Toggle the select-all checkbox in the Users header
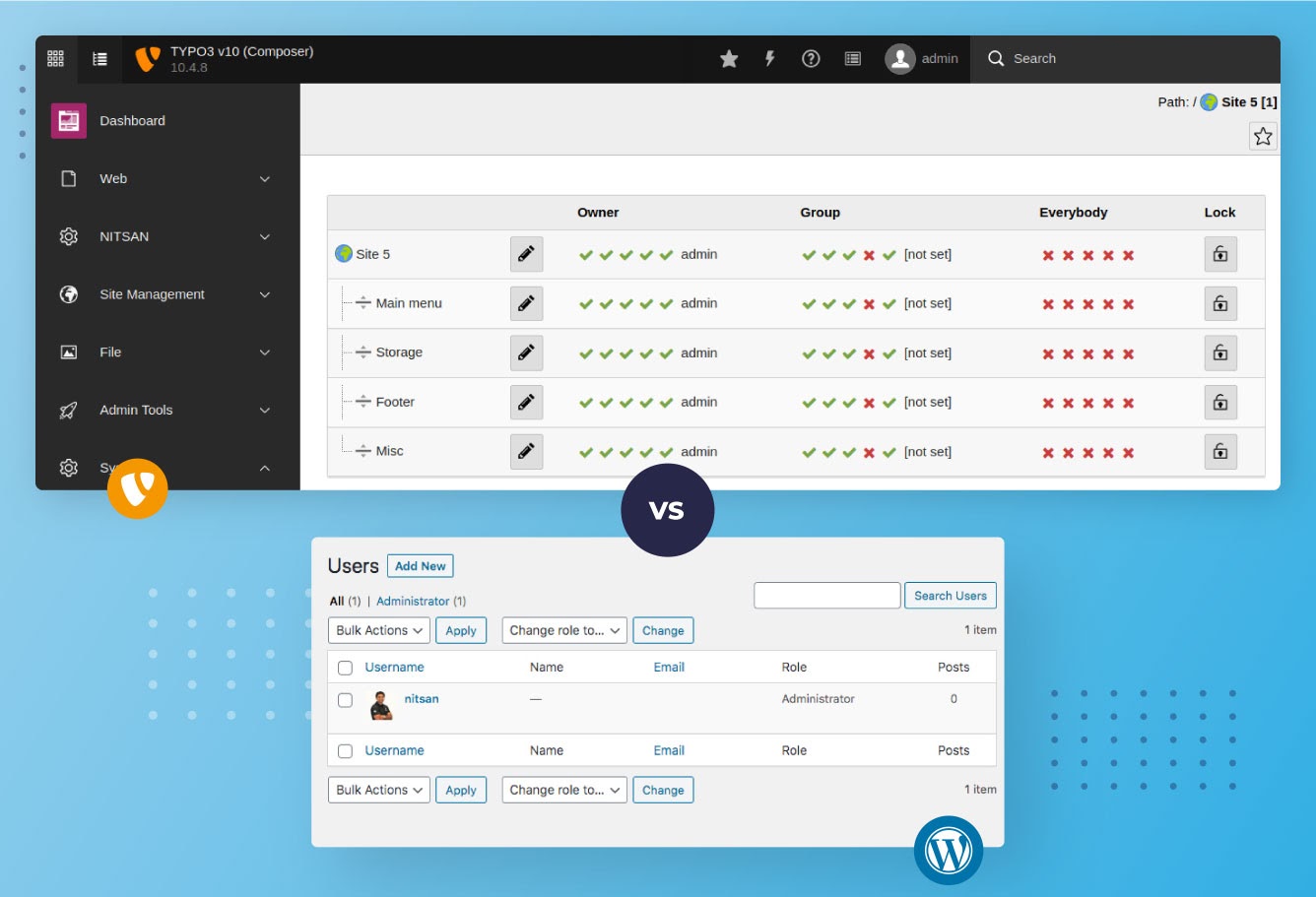Image resolution: width=1316 pixels, height=897 pixels. [x=345, y=667]
